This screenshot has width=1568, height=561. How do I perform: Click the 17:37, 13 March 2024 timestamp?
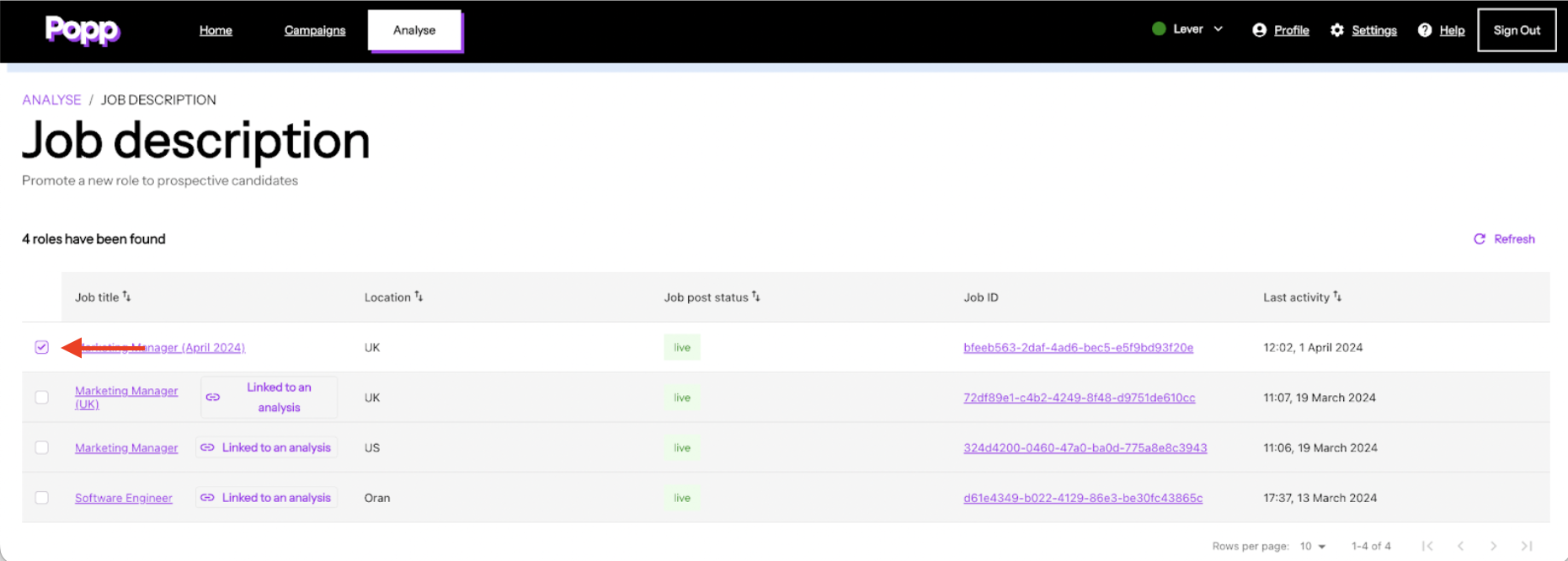click(1320, 498)
